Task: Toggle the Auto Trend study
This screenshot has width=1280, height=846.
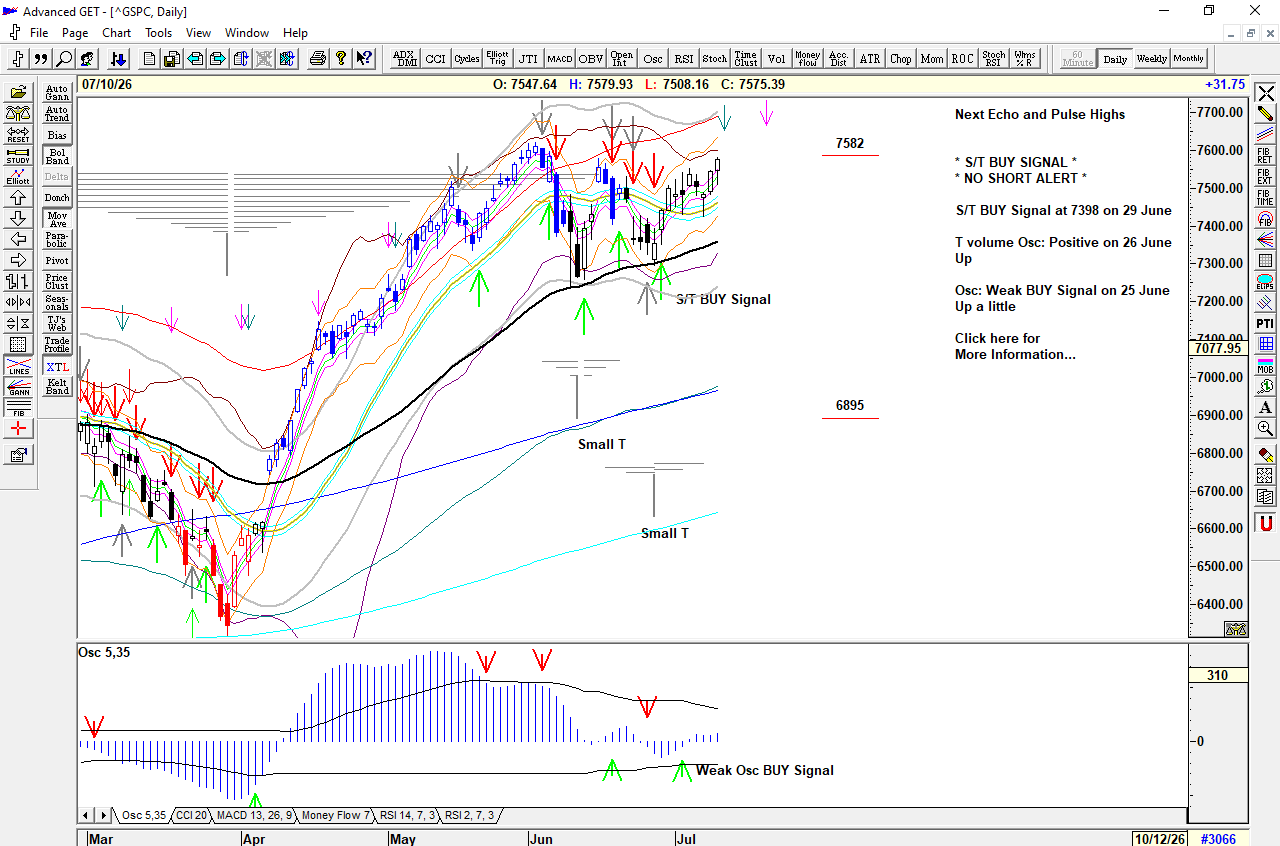Action: point(57,114)
